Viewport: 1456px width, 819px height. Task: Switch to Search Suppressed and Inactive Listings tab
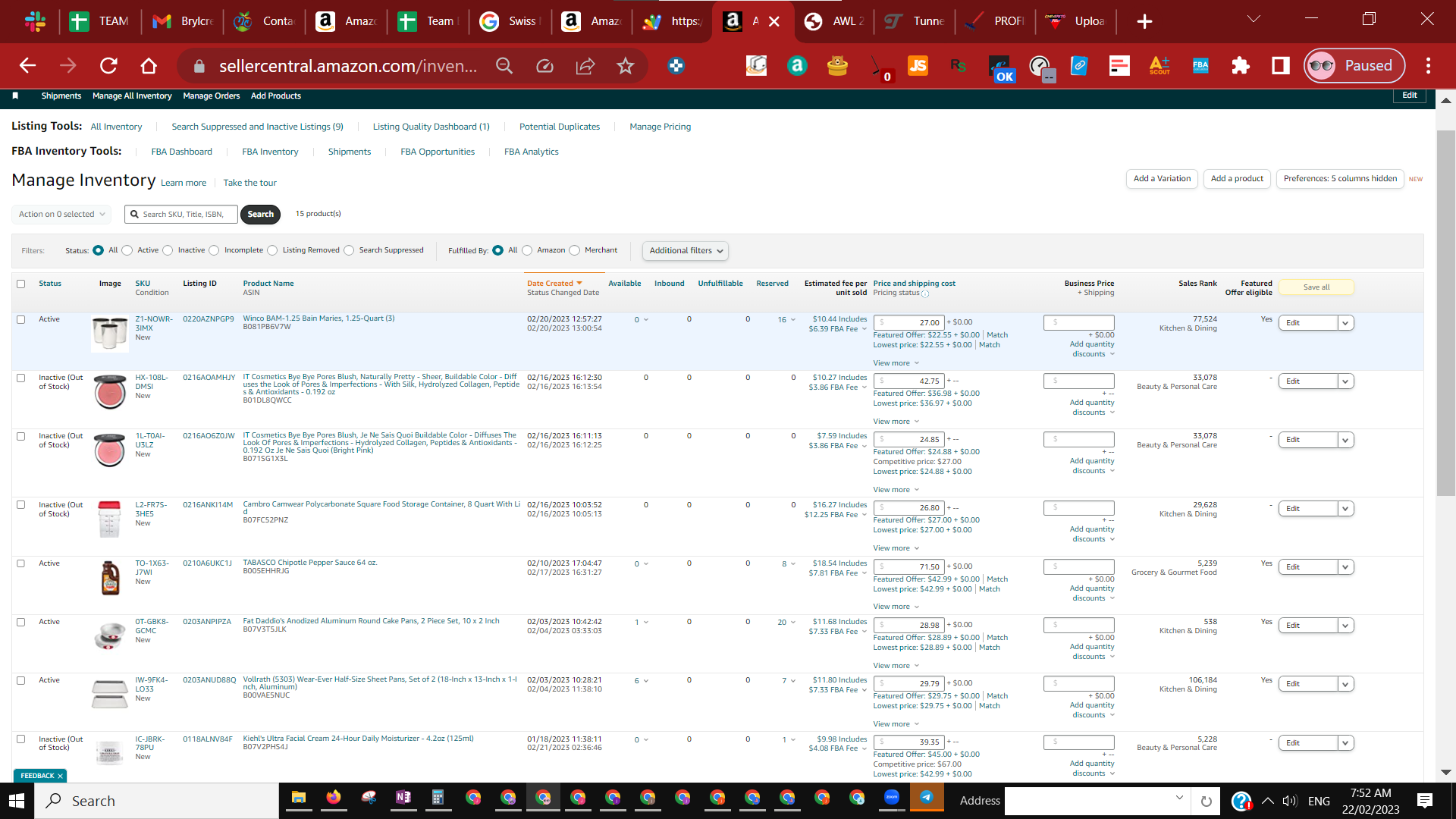point(257,127)
